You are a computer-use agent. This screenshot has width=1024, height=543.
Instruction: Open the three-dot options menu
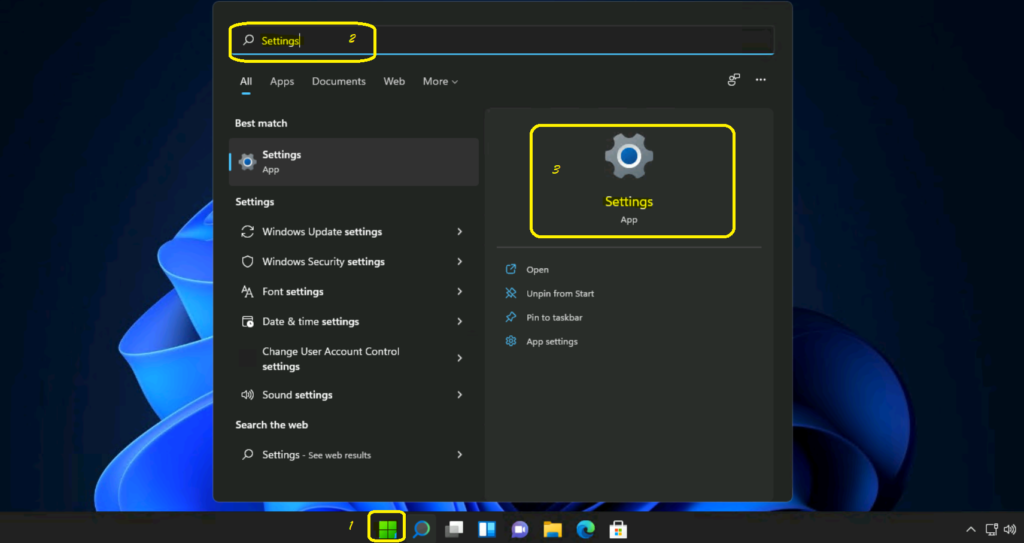(761, 80)
